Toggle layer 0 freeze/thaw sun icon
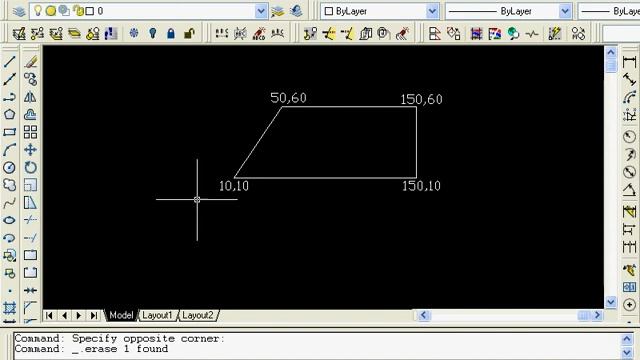 pyautogui.click(x=51, y=11)
